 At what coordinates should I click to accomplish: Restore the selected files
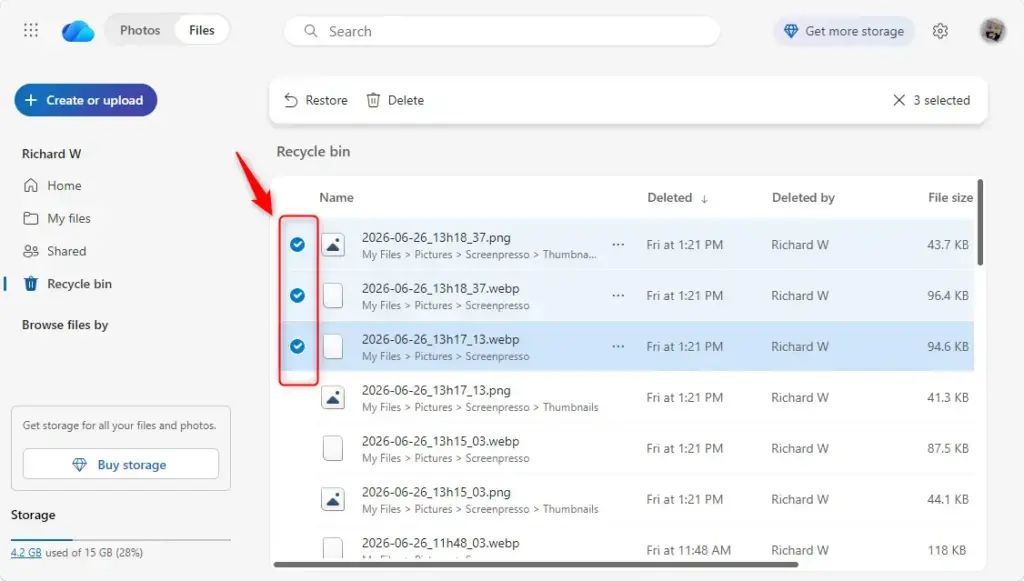[316, 100]
